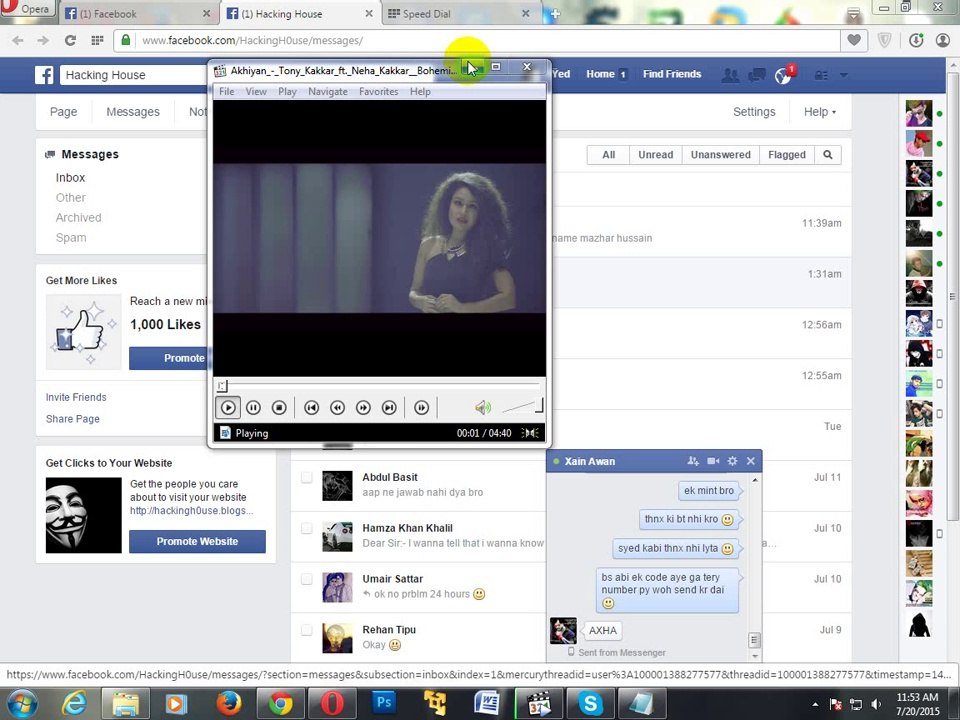
Task: Go to Facebook Home
Action: (600, 74)
